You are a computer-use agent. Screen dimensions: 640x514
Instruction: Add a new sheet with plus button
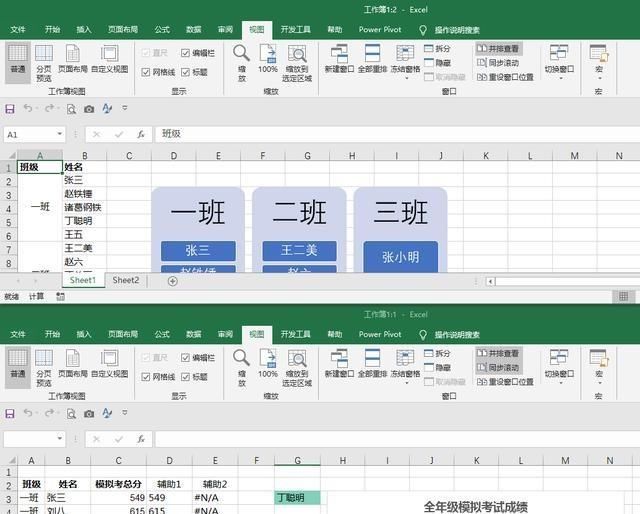pyautogui.click(x=173, y=281)
